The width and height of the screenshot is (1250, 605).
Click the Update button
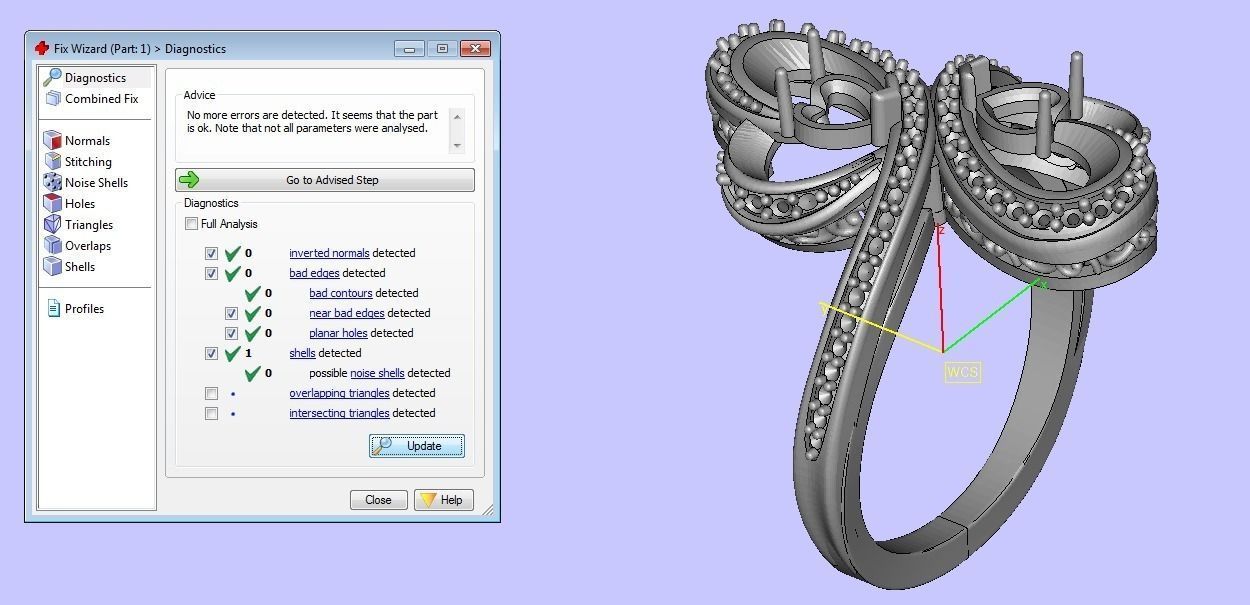[x=417, y=446]
